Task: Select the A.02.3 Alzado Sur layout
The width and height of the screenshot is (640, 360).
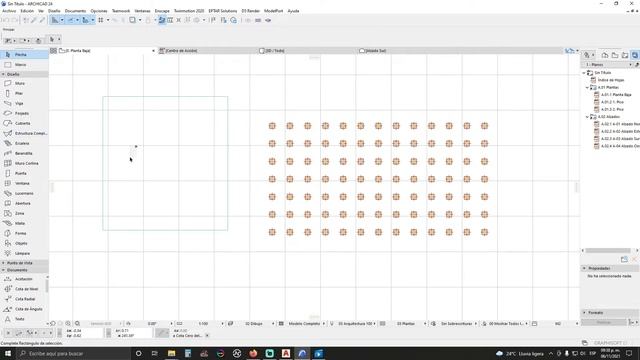Action: [620, 139]
